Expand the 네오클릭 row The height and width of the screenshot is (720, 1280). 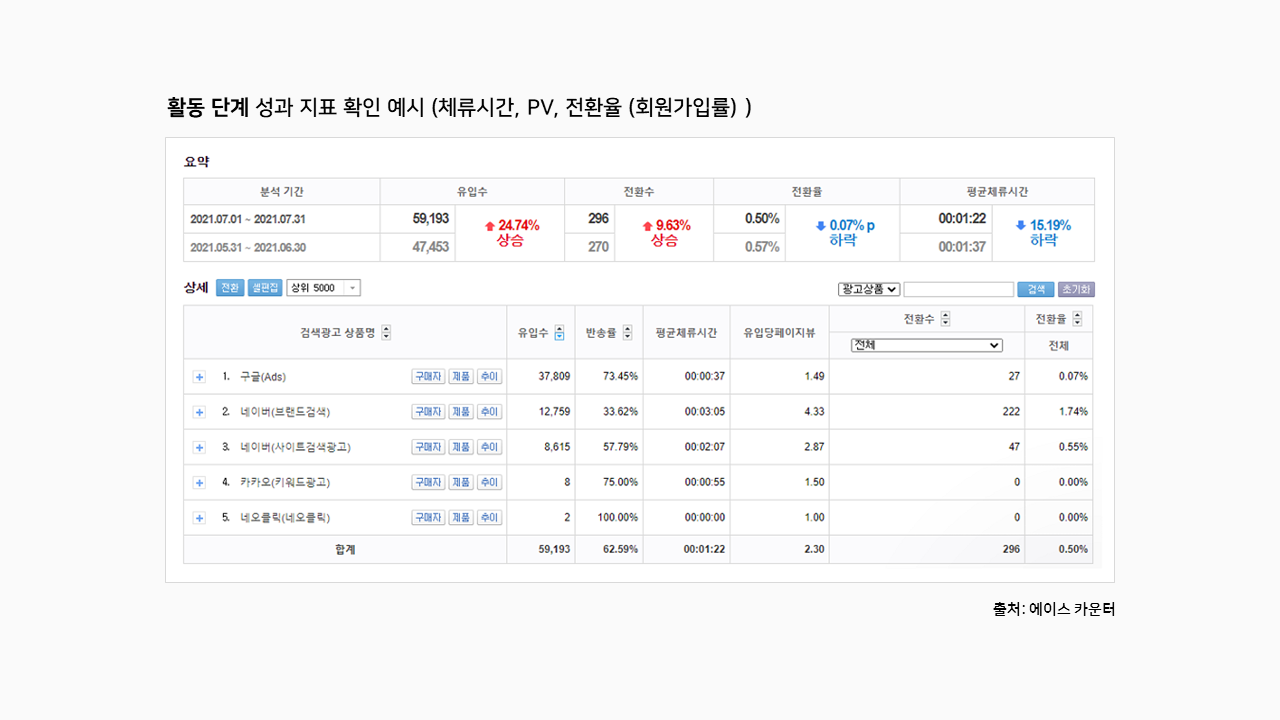point(199,518)
